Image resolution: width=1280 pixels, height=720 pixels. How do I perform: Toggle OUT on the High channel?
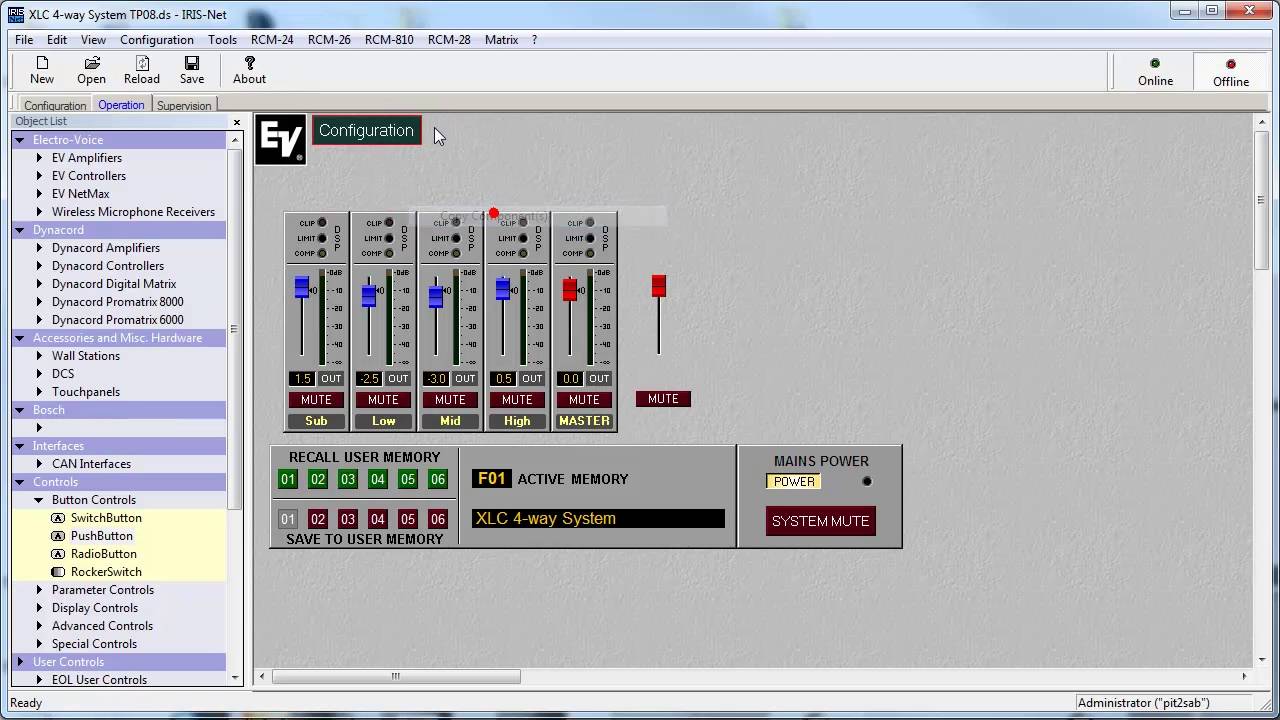click(x=532, y=379)
